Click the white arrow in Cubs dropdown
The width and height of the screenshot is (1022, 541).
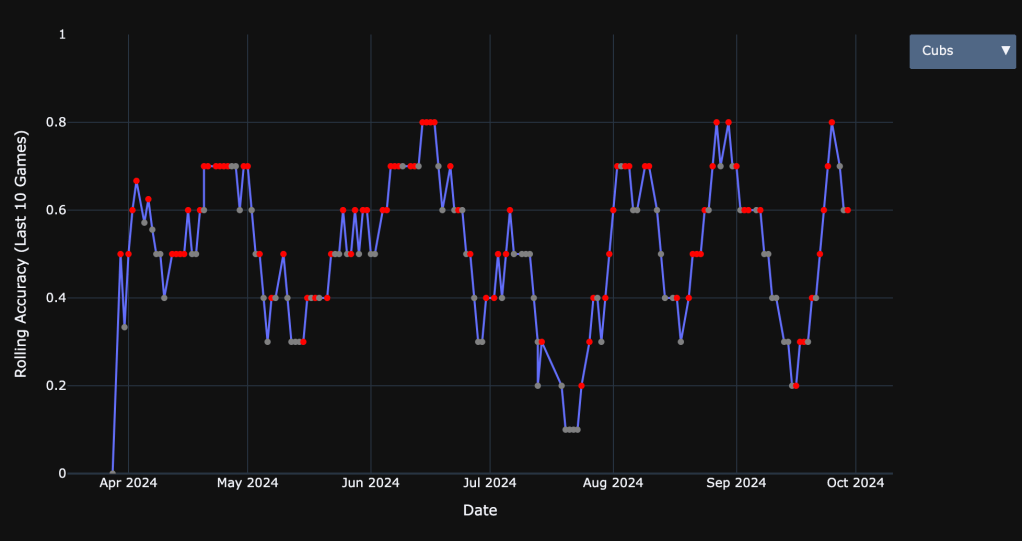[x=1005, y=51]
